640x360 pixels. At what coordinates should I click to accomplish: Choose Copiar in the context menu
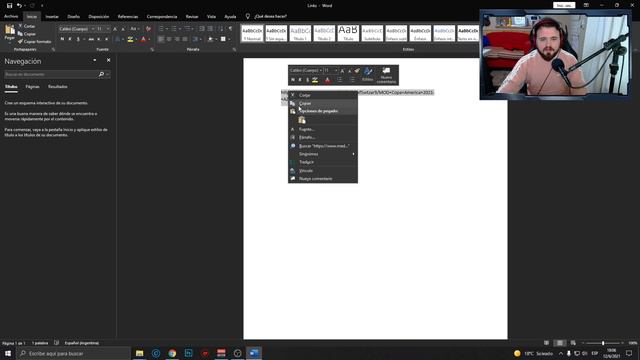(323, 103)
